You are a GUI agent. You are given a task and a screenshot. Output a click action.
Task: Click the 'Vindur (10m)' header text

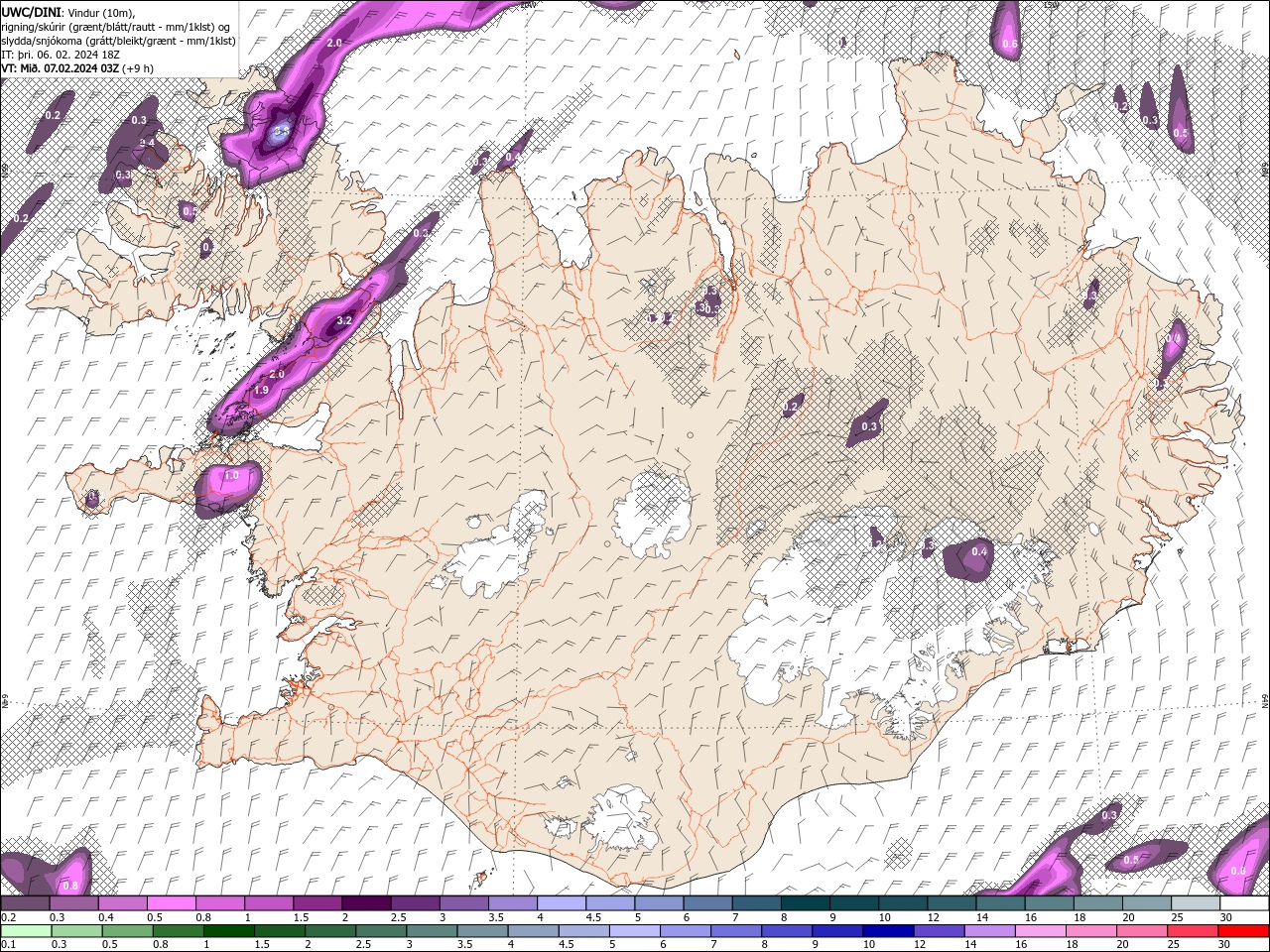click(101, 12)
